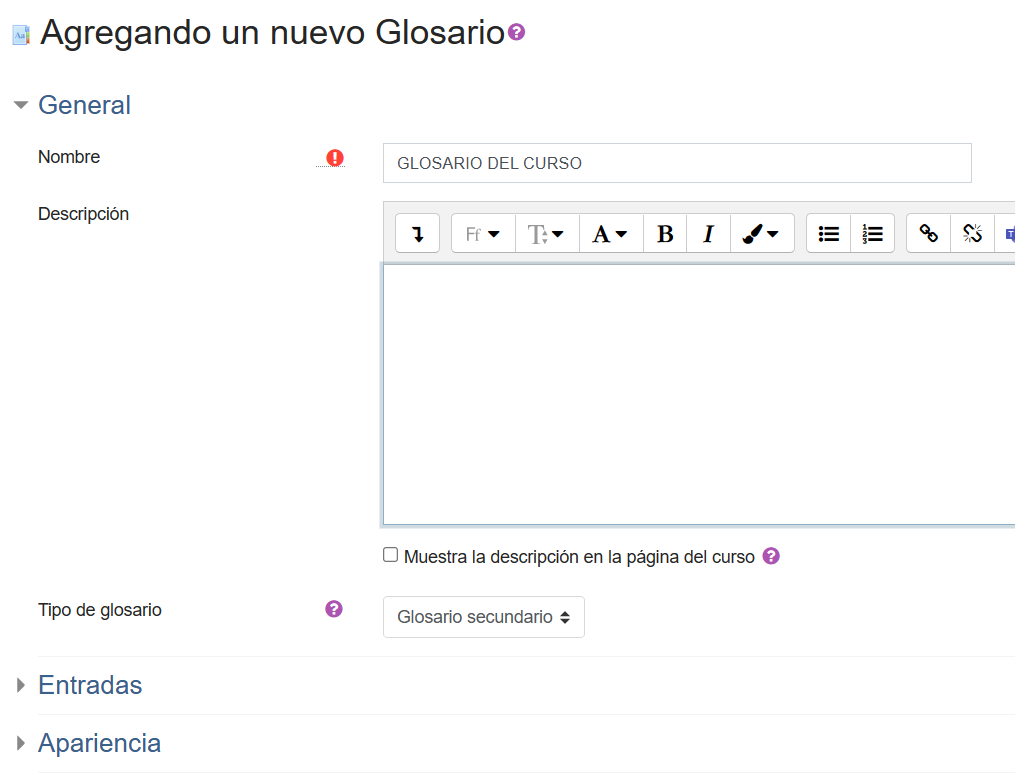
Task: Insert an unordered bullet list
Action: (827, 233)
